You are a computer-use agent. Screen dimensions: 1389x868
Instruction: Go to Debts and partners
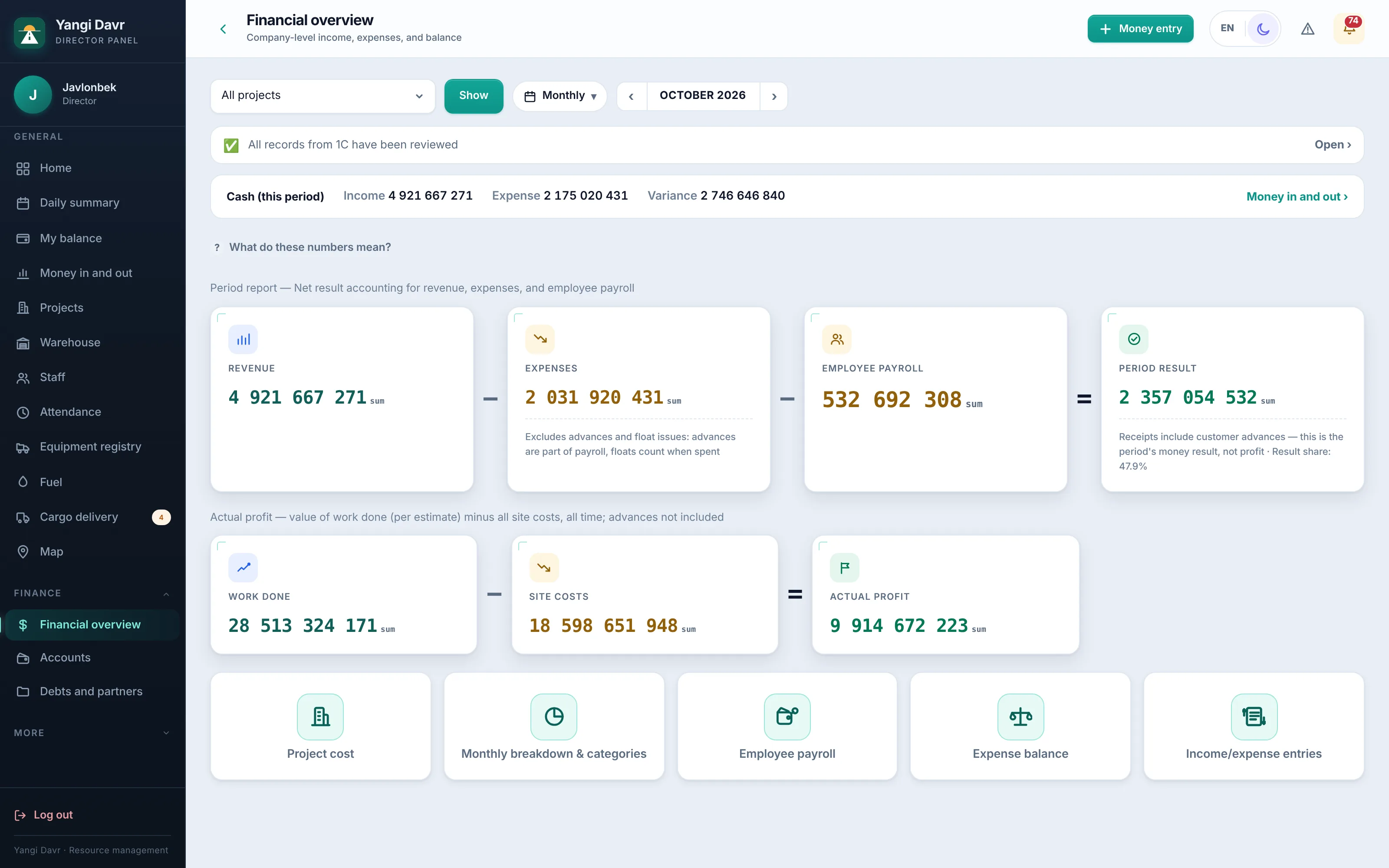click(92, 691)
